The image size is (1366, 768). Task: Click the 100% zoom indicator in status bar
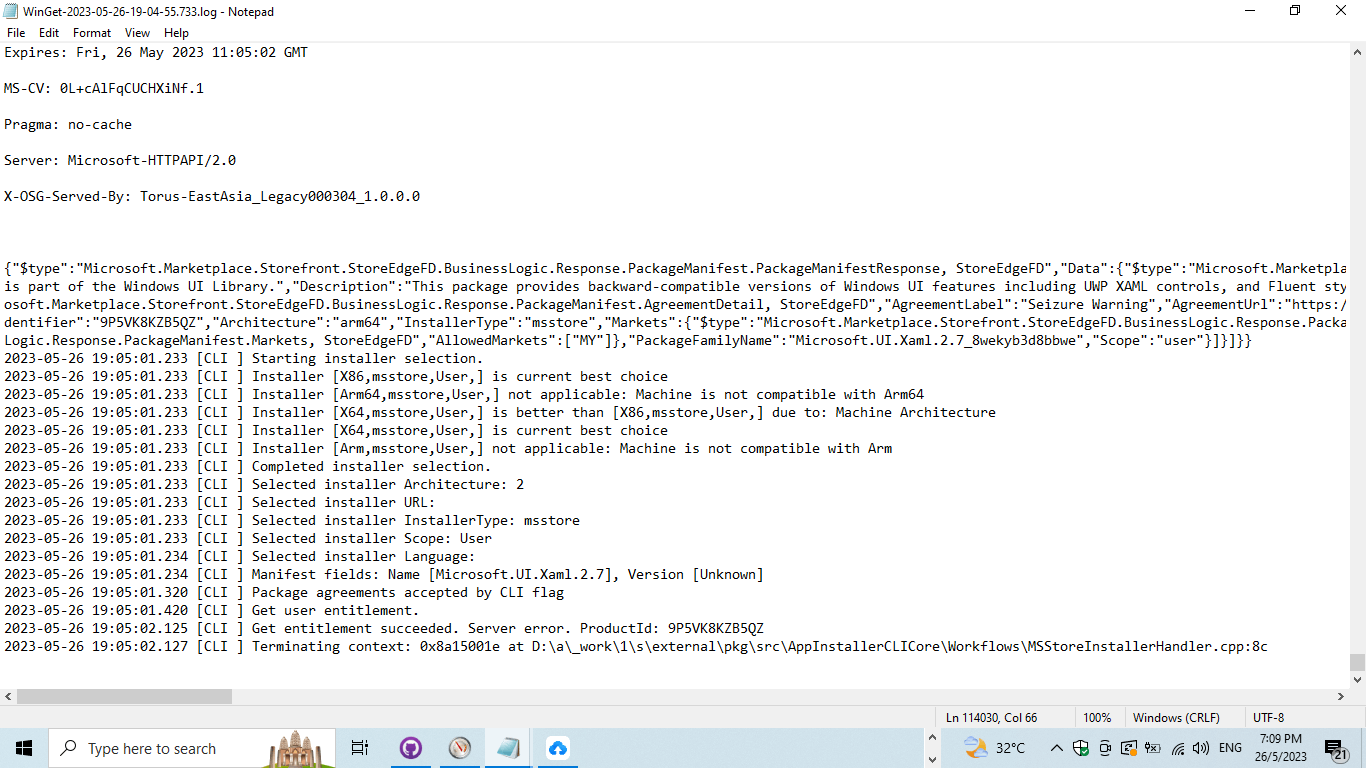coord(1097,717)
